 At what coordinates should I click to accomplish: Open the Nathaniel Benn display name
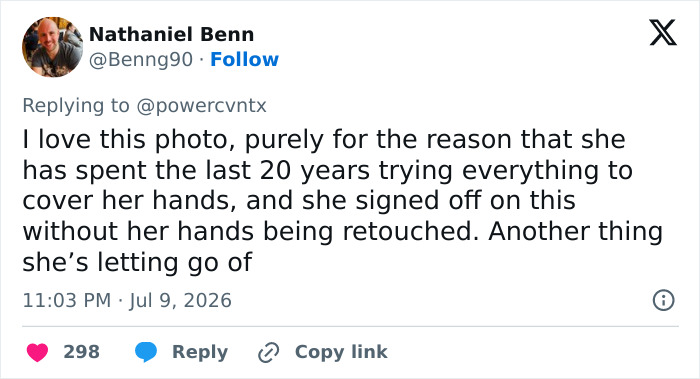171,34
